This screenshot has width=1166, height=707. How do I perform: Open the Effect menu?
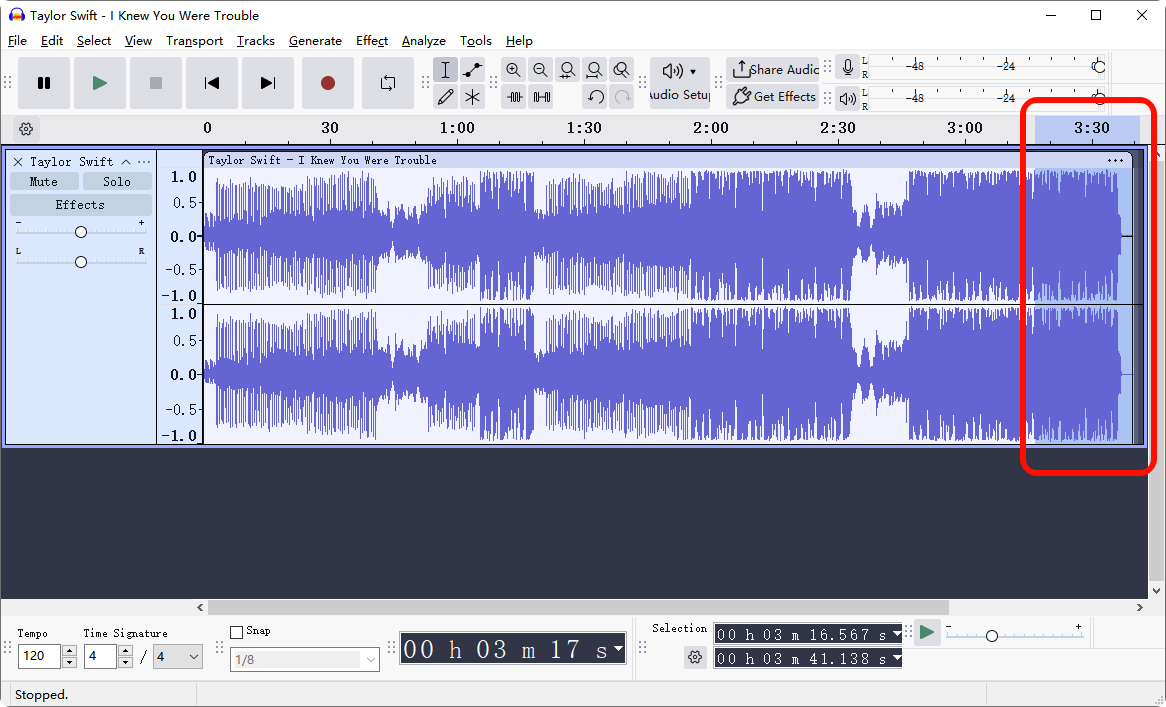(x=372, y=41)
